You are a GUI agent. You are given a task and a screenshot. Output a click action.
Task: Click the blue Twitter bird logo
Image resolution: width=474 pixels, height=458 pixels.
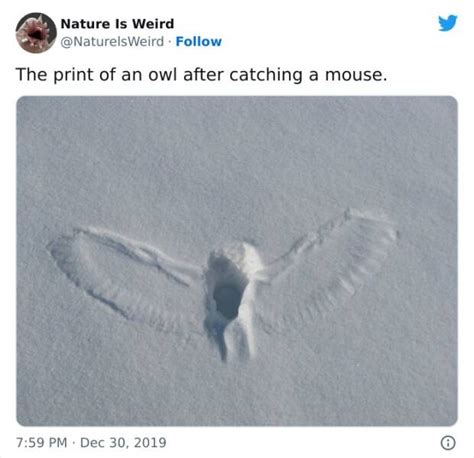point(448,23)
